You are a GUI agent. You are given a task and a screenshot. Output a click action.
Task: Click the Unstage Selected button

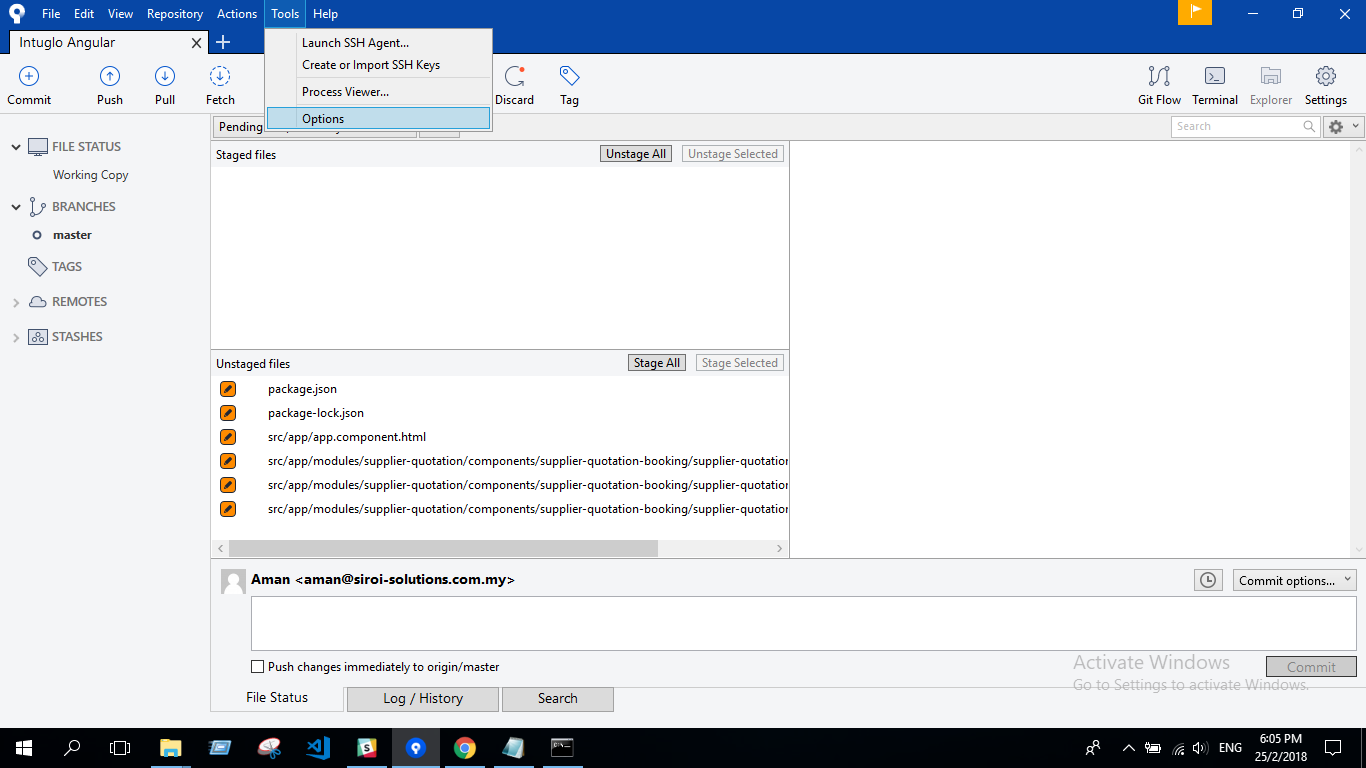pyautogui.click(x=732, y=154)
